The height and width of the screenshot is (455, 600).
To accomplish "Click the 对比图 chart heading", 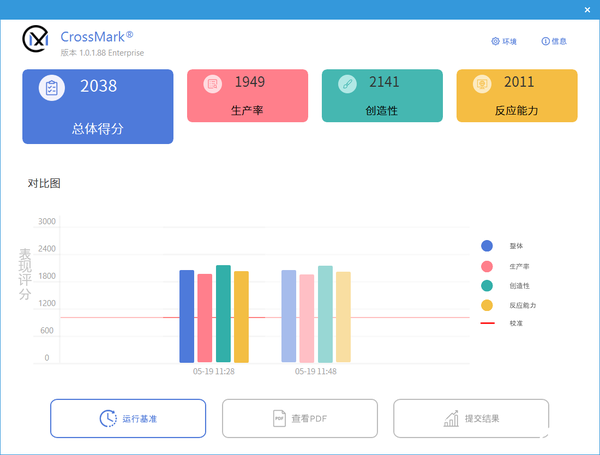I will 44,183.
